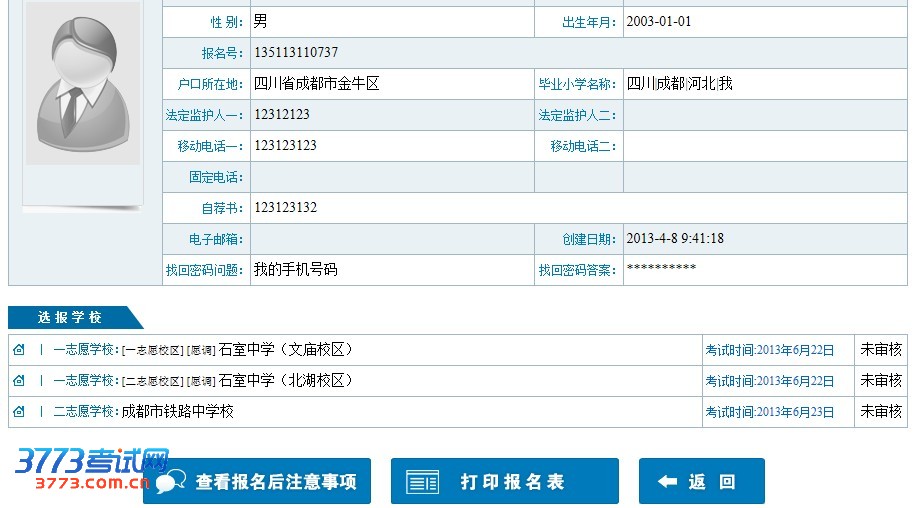Click 户口所在地 value 四川省成都市金牛区
Viewport: 921px width, 508px height.
click(x=317, y=84)
